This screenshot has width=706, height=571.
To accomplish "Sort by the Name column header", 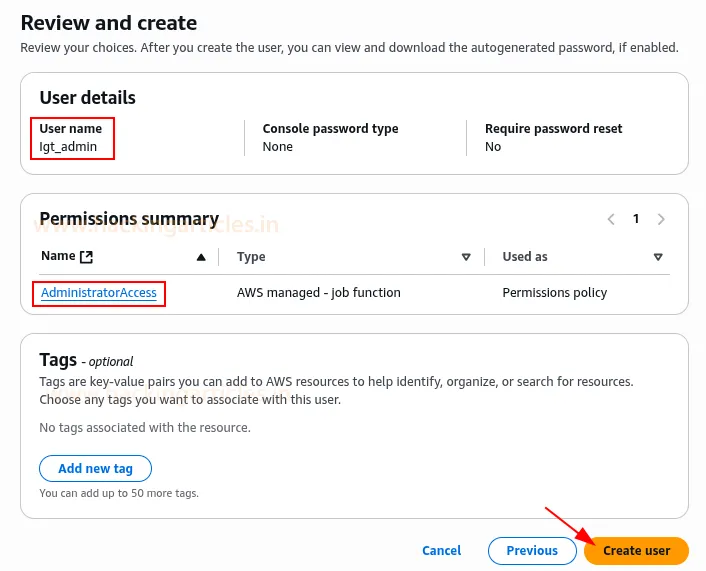I will click(x=58, y=256).
